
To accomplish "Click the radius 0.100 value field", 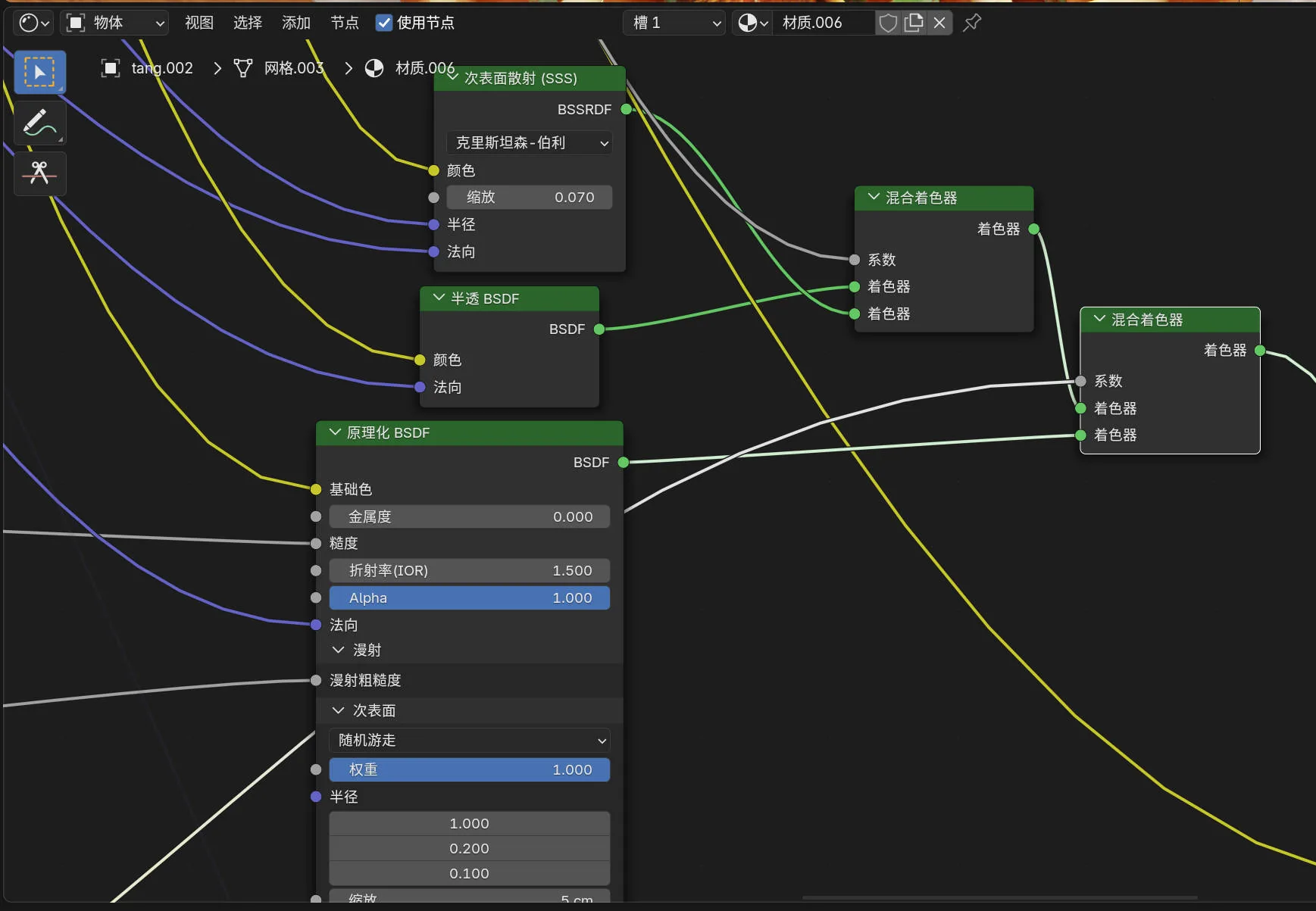I will pyautogui.click(x=470, y=873).
